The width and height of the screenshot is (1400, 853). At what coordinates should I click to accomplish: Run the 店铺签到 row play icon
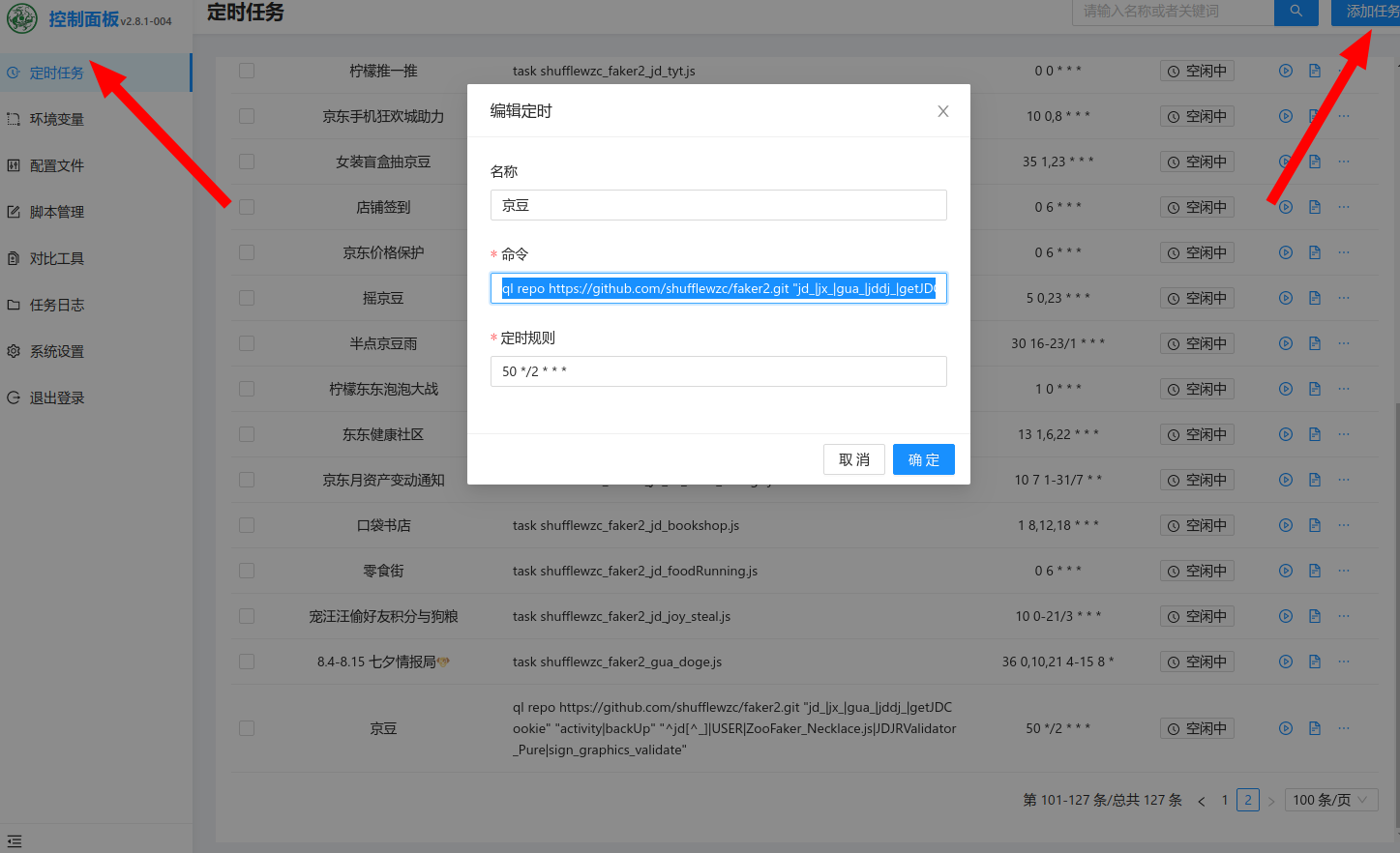click(1286, 207)
